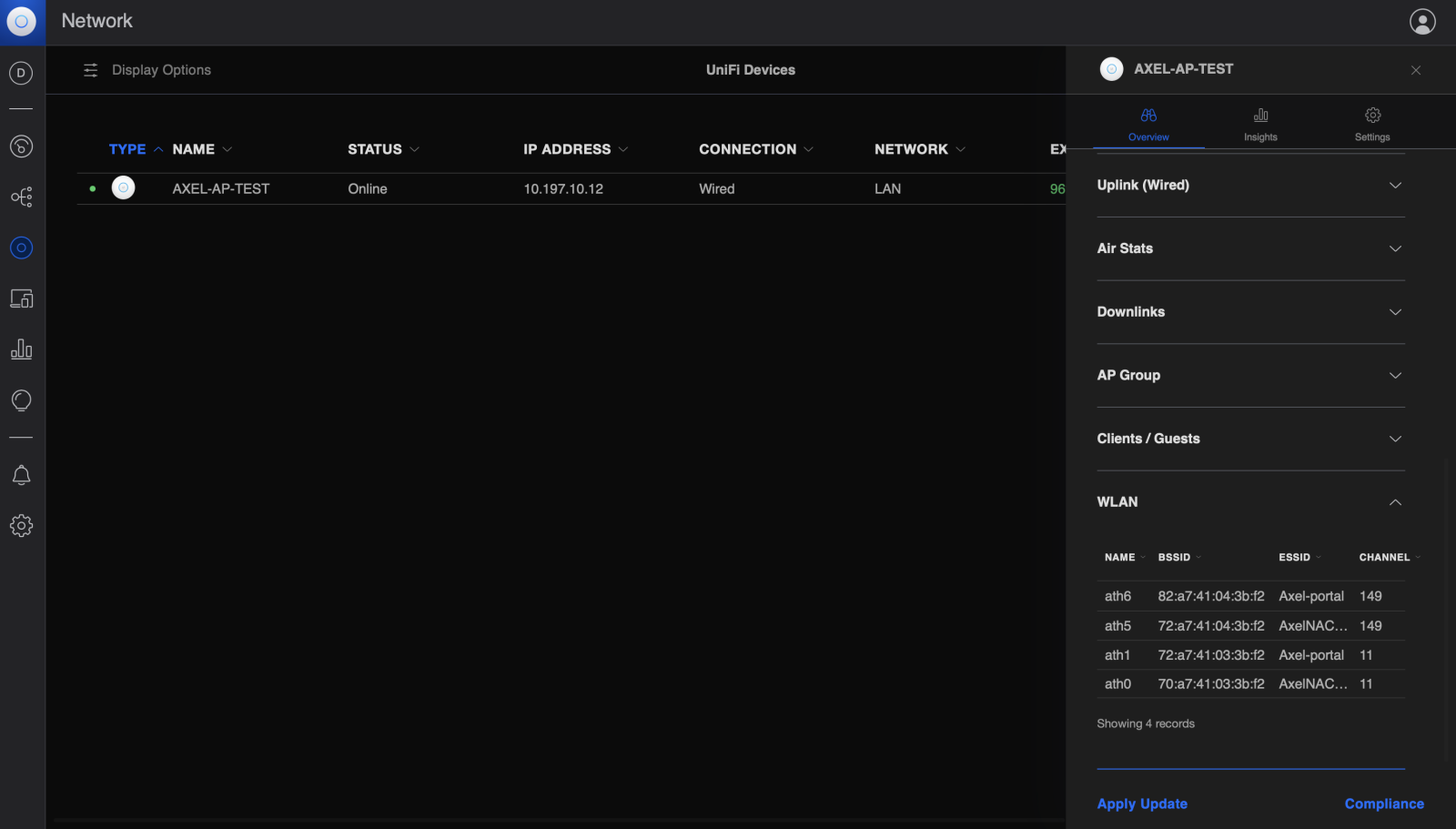Click the user account avatar icon
The width and height of the screenshot is (1456, 829).
[1422, 22]
